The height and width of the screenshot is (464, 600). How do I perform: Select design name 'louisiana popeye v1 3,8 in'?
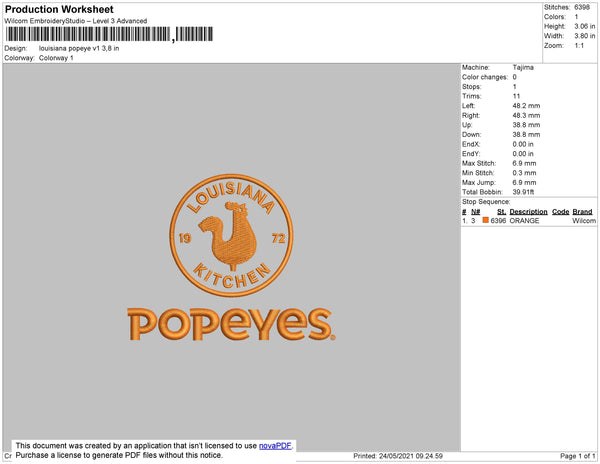(79, 49)
